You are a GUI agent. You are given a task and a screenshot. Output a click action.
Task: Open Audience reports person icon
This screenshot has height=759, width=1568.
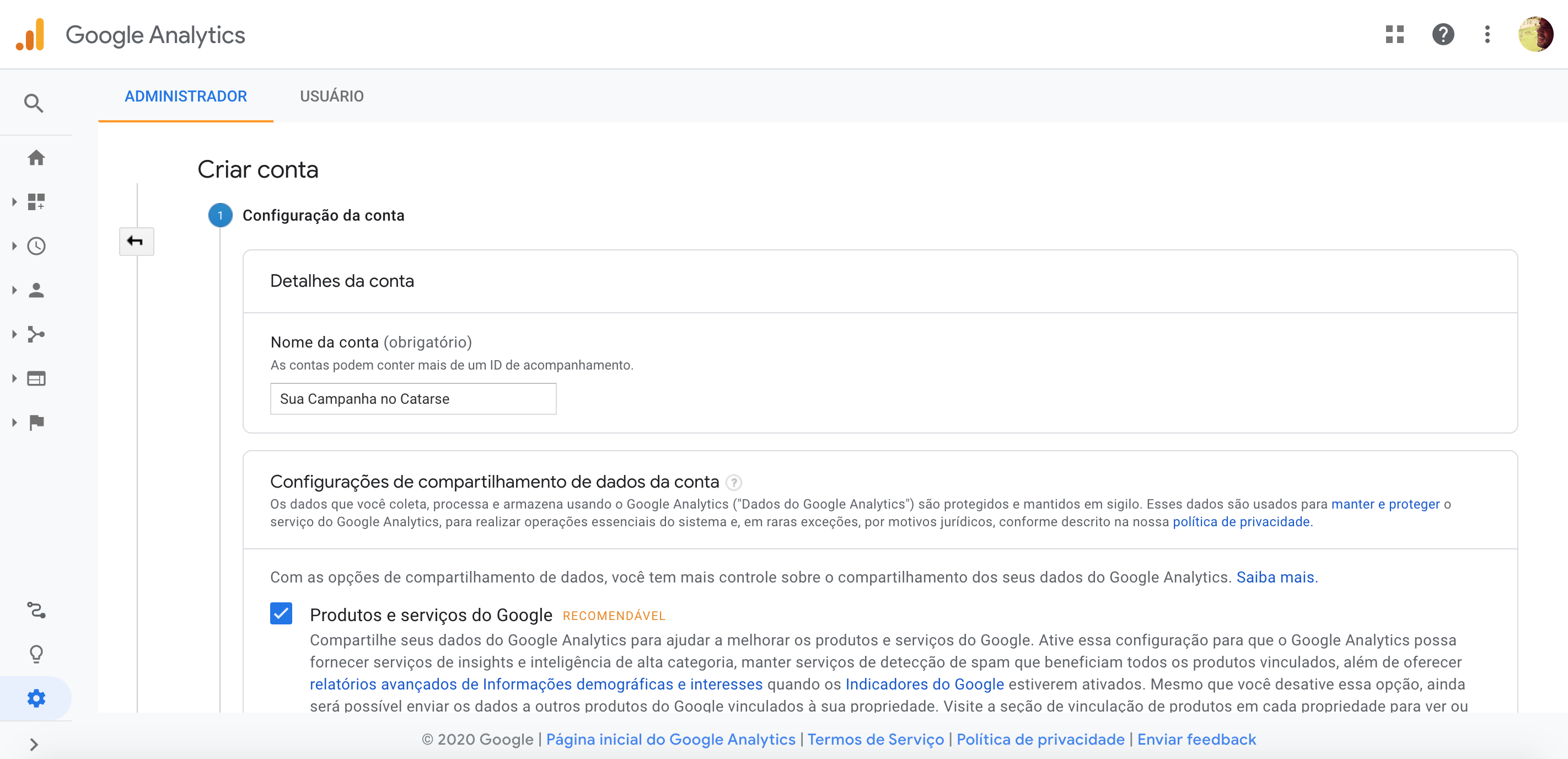coord(36,290)
